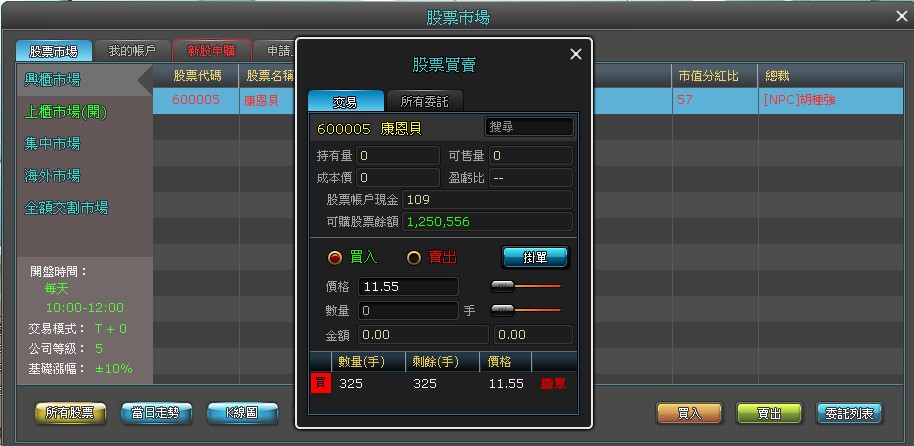914x446 pixels.
Task: Select the 買入 radio button
Action: coord(335,257)
